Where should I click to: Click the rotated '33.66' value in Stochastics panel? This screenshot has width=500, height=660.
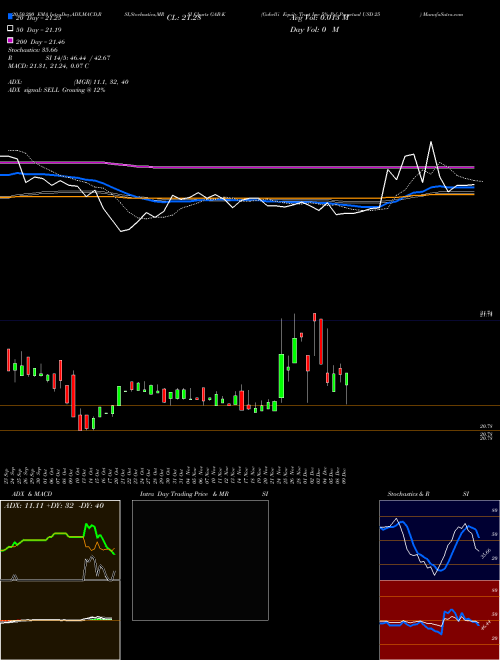486,552
